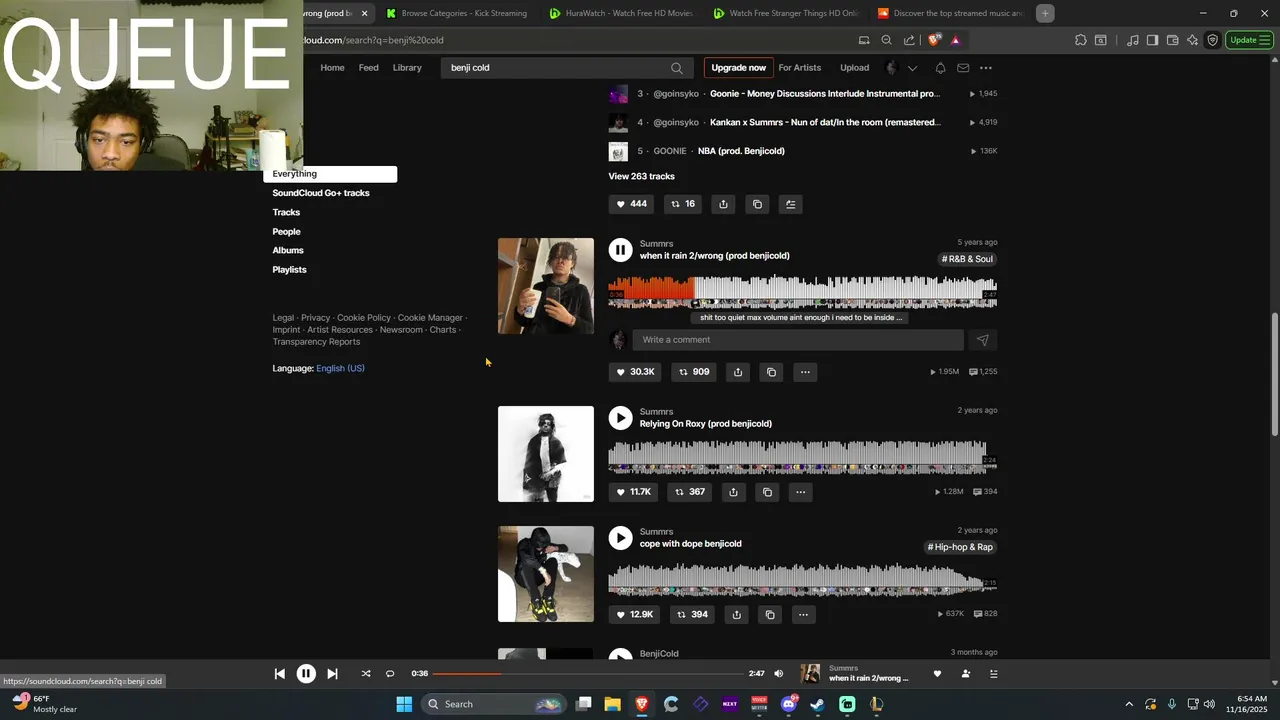Mute volume in player bar
Viewport: 1280px width, 720px height.
tap(779, 674)
